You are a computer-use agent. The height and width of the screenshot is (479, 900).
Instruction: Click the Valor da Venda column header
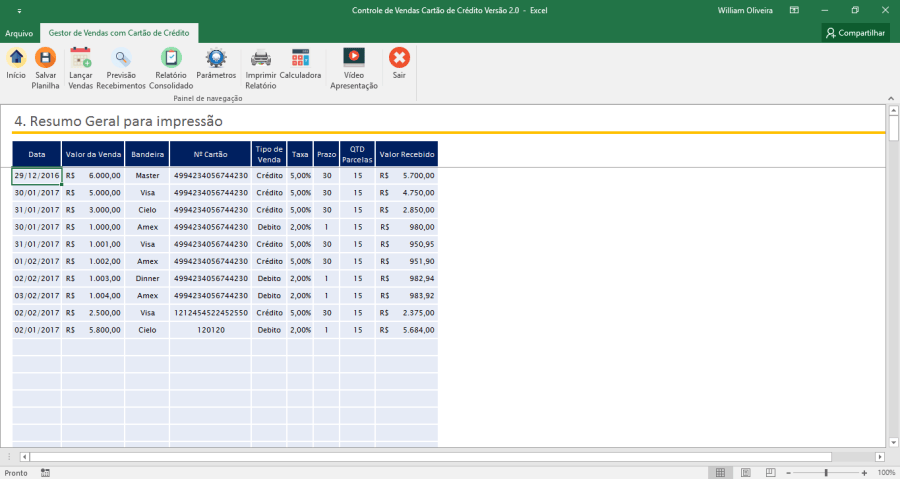click(x=93, y=154)
